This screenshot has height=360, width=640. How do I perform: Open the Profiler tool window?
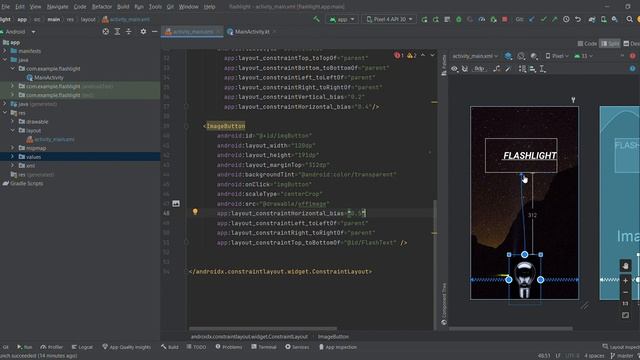click(x=52, y=347)
